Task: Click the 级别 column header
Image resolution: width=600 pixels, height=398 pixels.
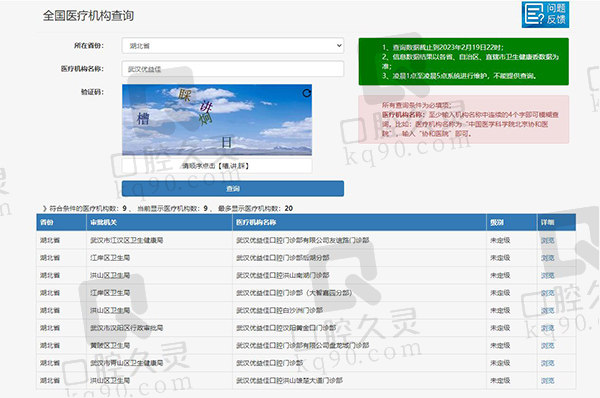Action: (512, 222)
